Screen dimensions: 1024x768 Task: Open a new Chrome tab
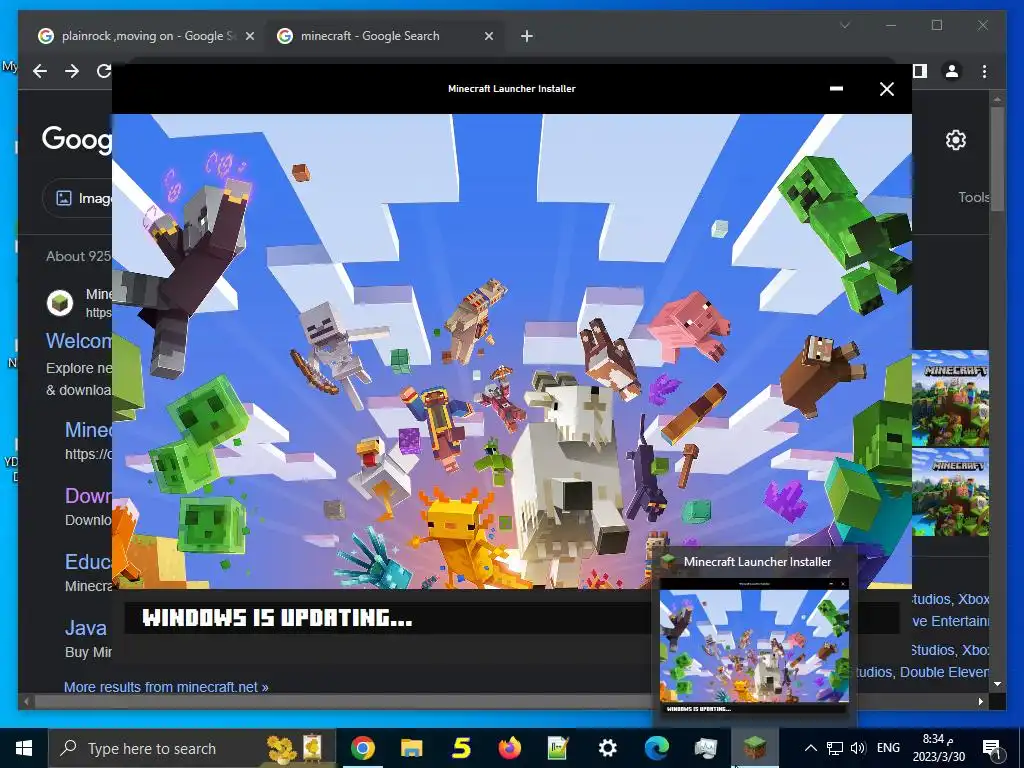527,37
